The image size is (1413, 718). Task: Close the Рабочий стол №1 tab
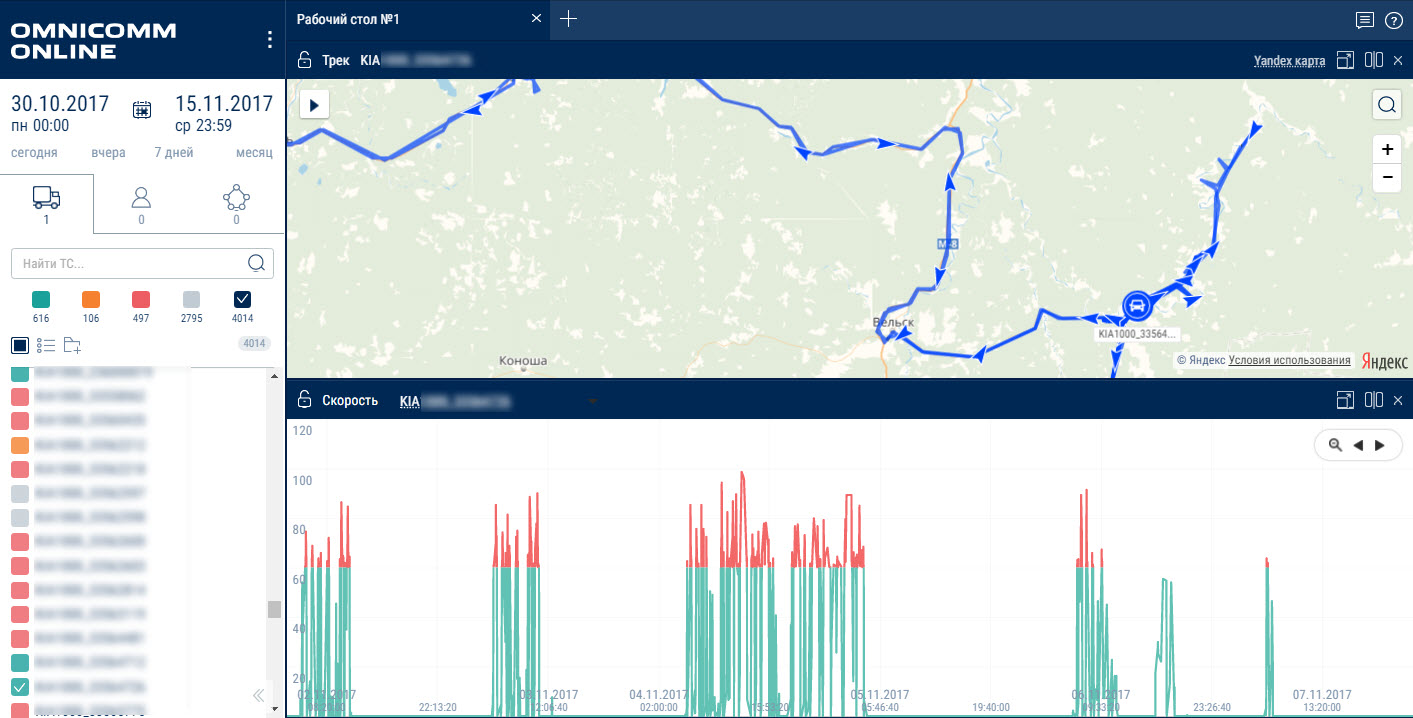point(537,19)
